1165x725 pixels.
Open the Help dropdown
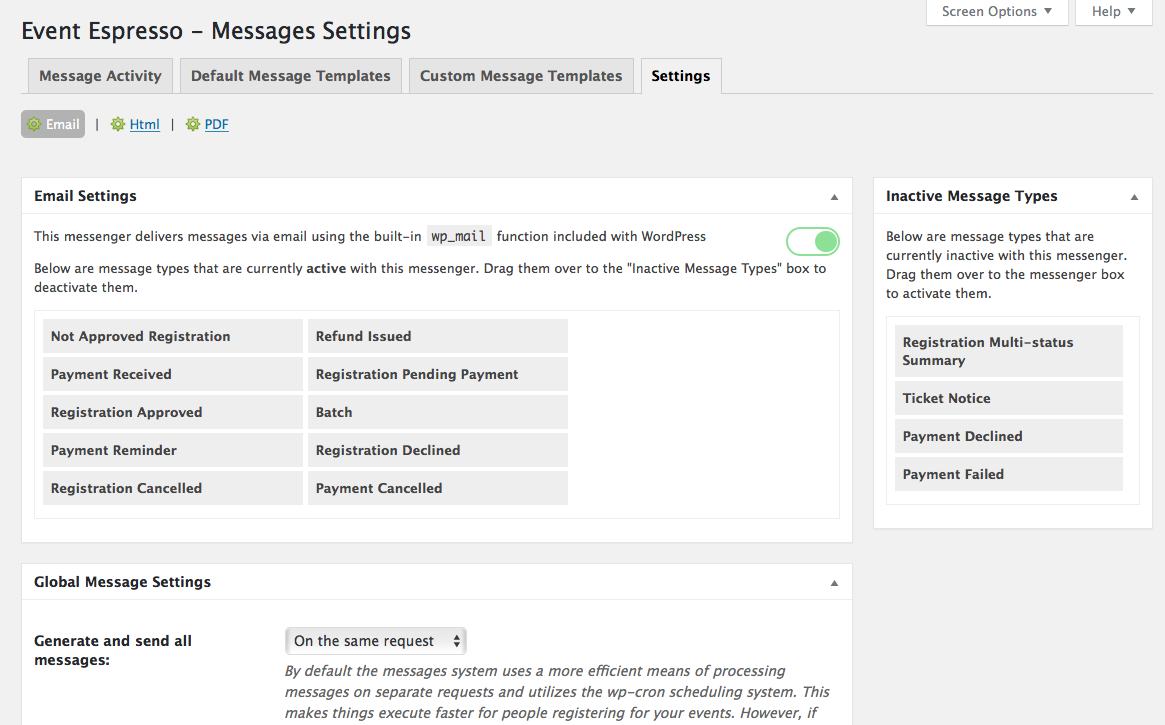pos(1114,12)
